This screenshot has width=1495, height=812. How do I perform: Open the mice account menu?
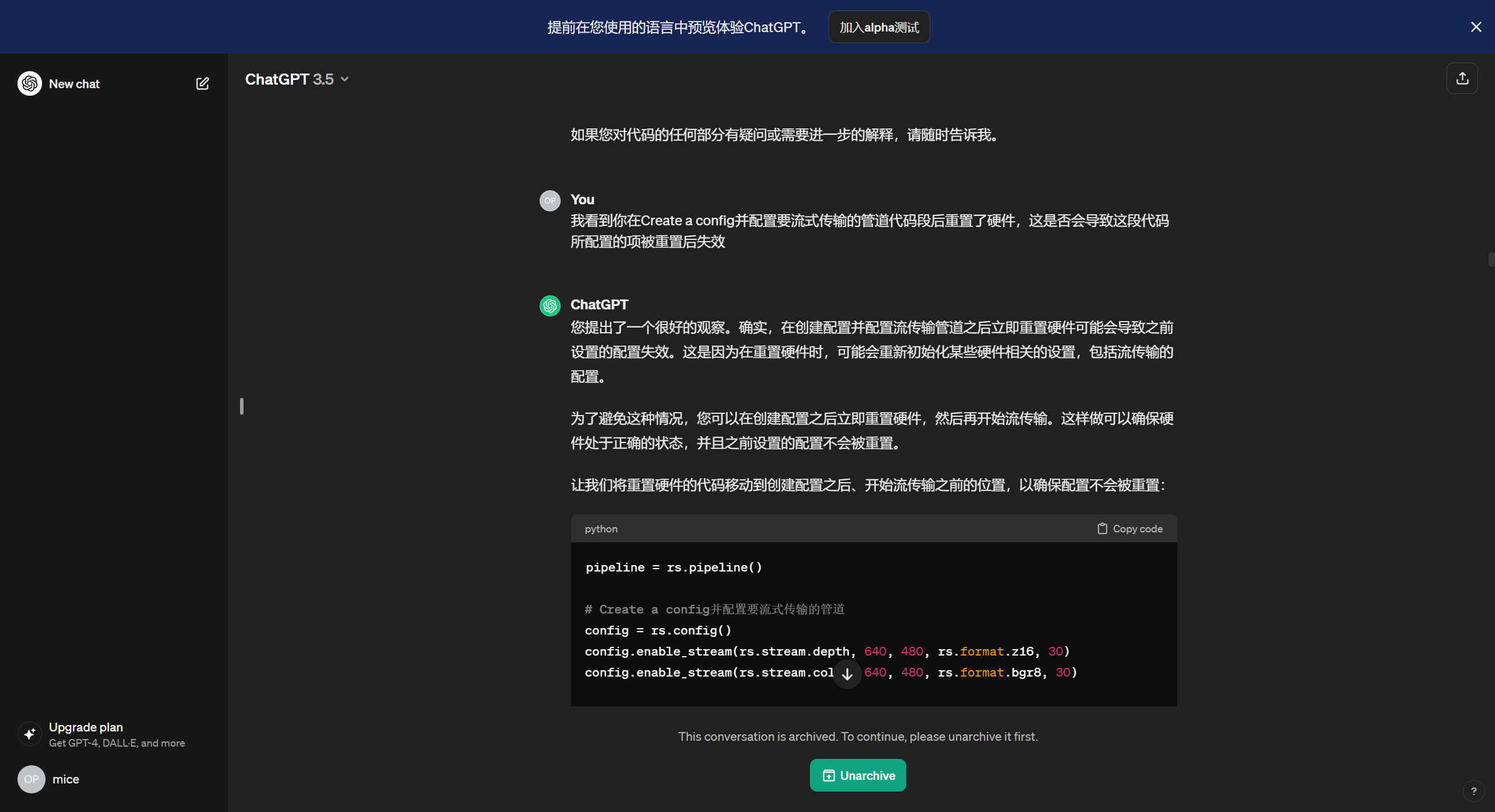pyautogui.click(x=65, y=779)
